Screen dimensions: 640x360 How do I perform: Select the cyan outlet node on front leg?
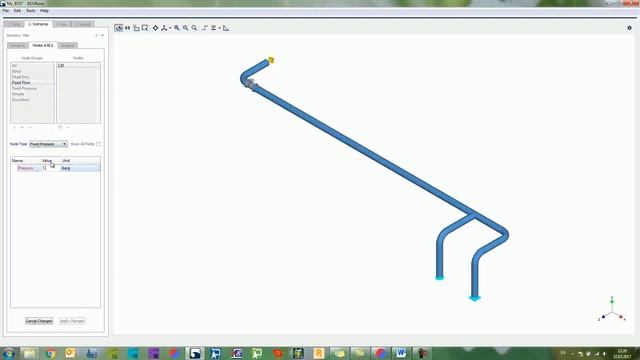tap(474, 298)
